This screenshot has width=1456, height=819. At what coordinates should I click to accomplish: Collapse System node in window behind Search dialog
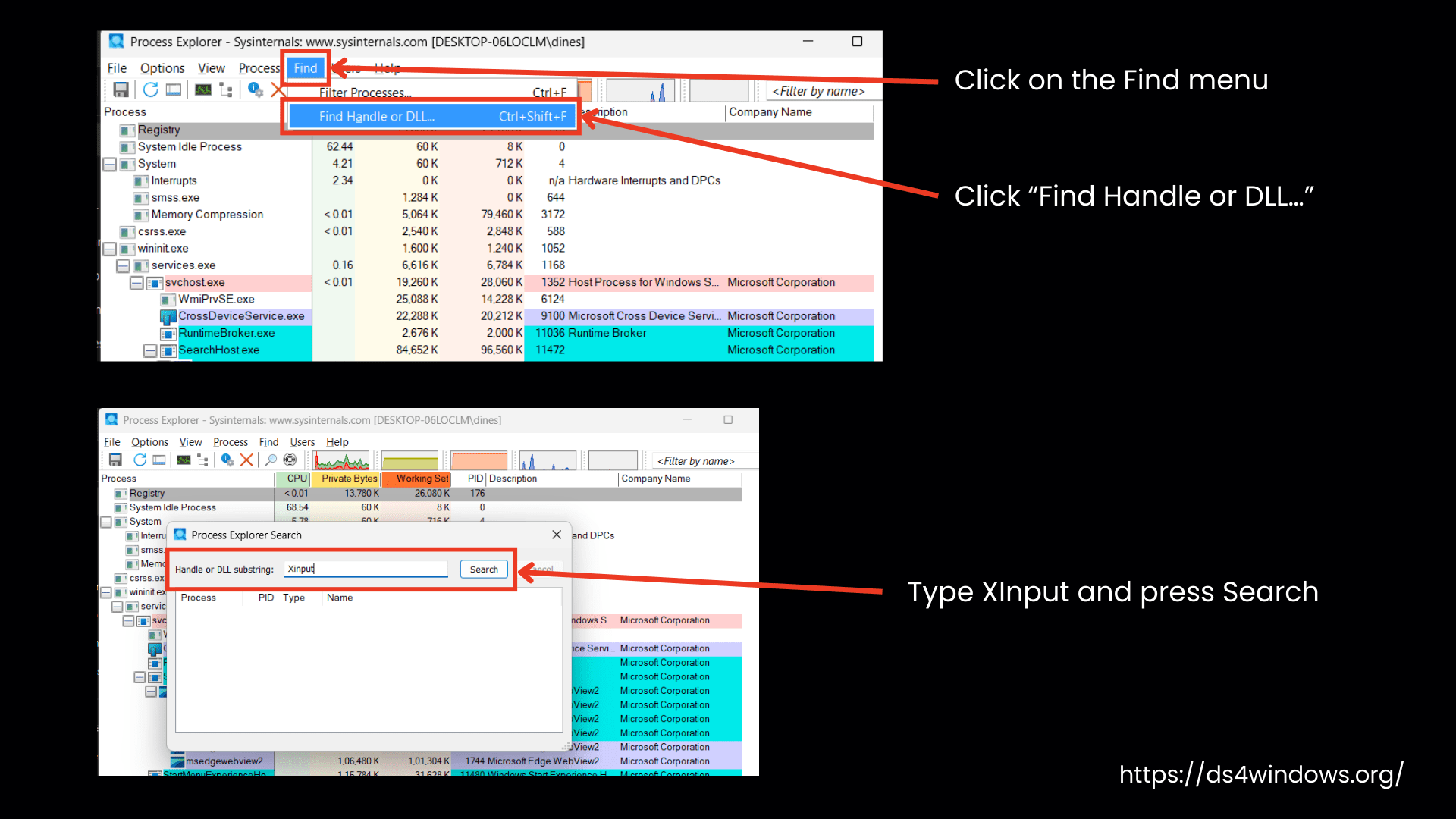point(106,522)
